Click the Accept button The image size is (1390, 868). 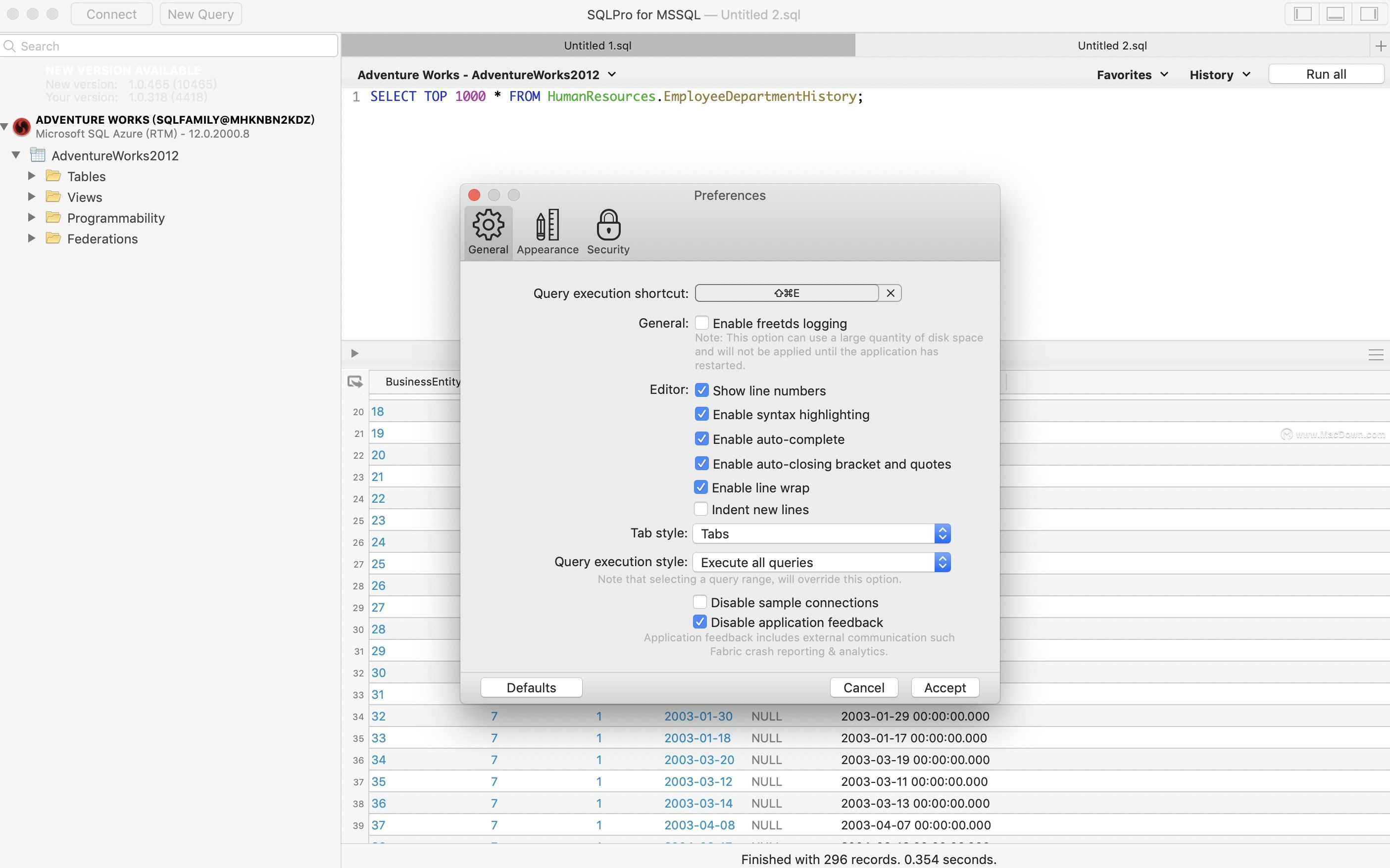[x=945, y=687]
